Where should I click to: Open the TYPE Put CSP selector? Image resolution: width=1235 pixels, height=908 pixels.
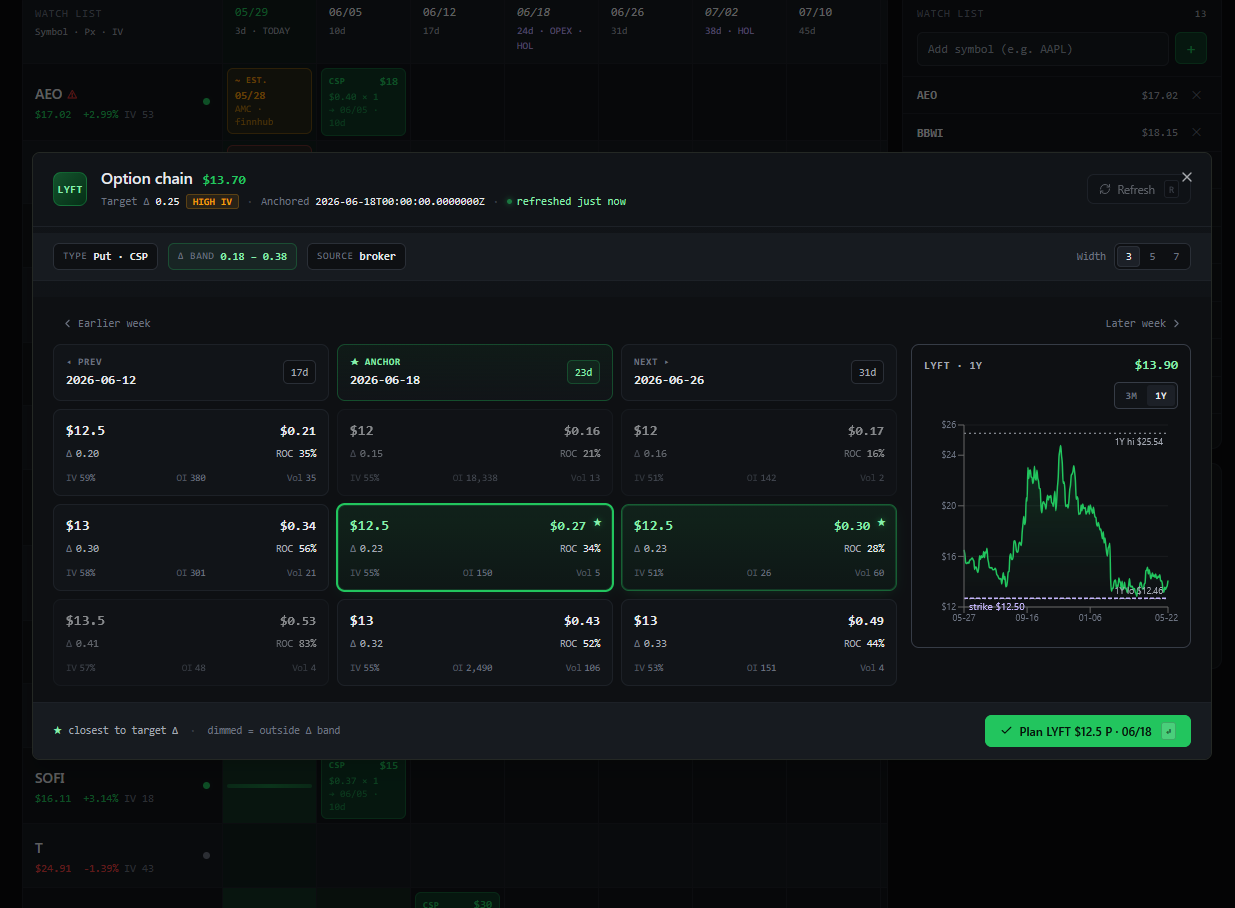105,256
